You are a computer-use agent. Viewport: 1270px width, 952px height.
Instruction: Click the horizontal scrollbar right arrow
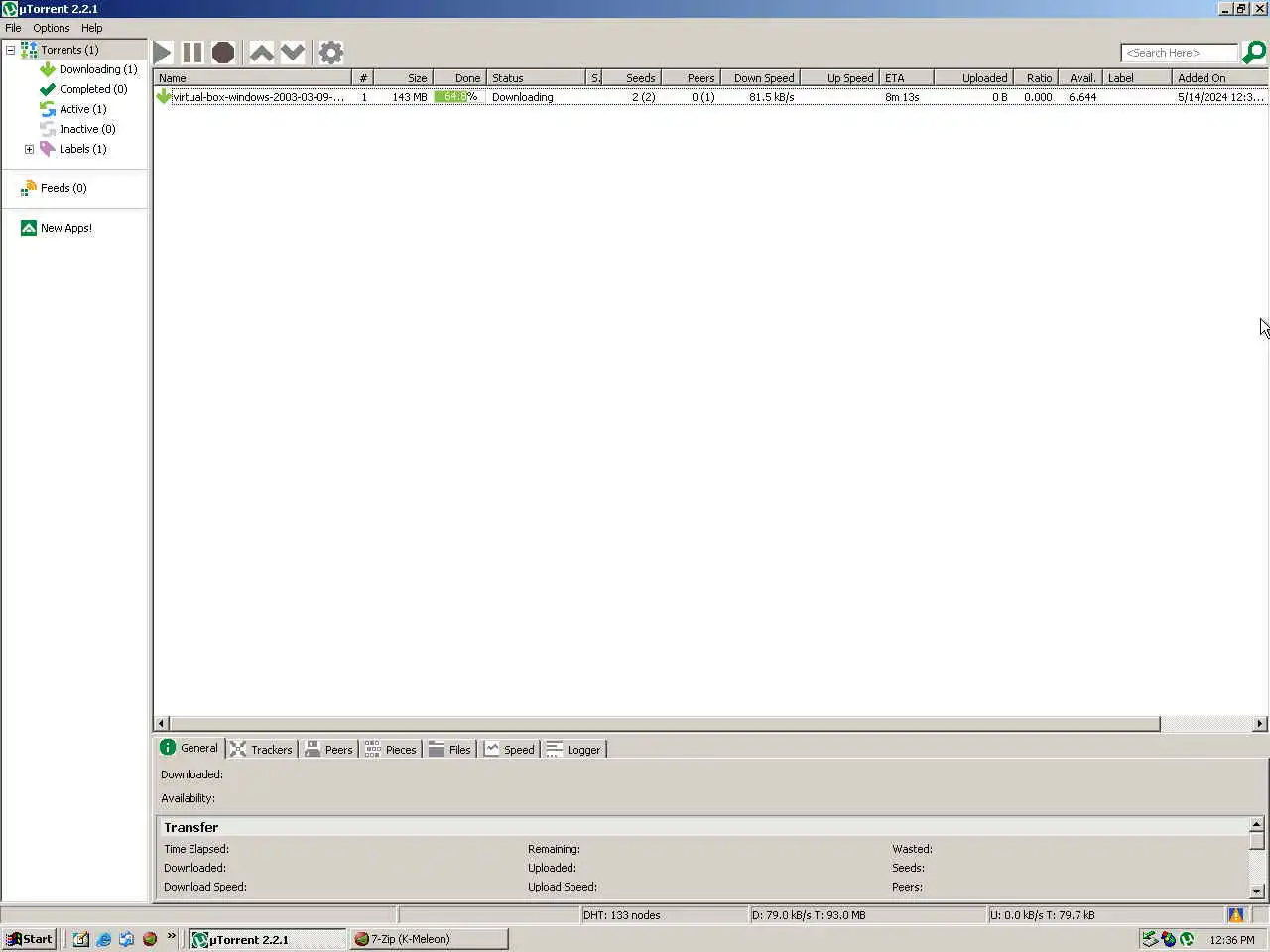[1260, 724]
